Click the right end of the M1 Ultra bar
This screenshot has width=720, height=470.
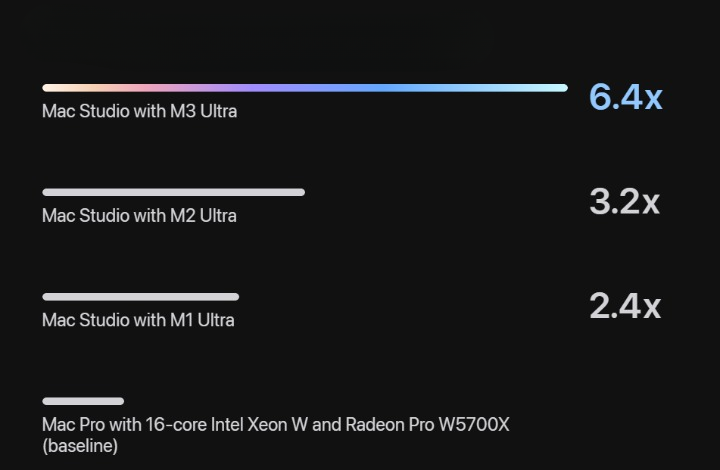(x=235, y=297)
